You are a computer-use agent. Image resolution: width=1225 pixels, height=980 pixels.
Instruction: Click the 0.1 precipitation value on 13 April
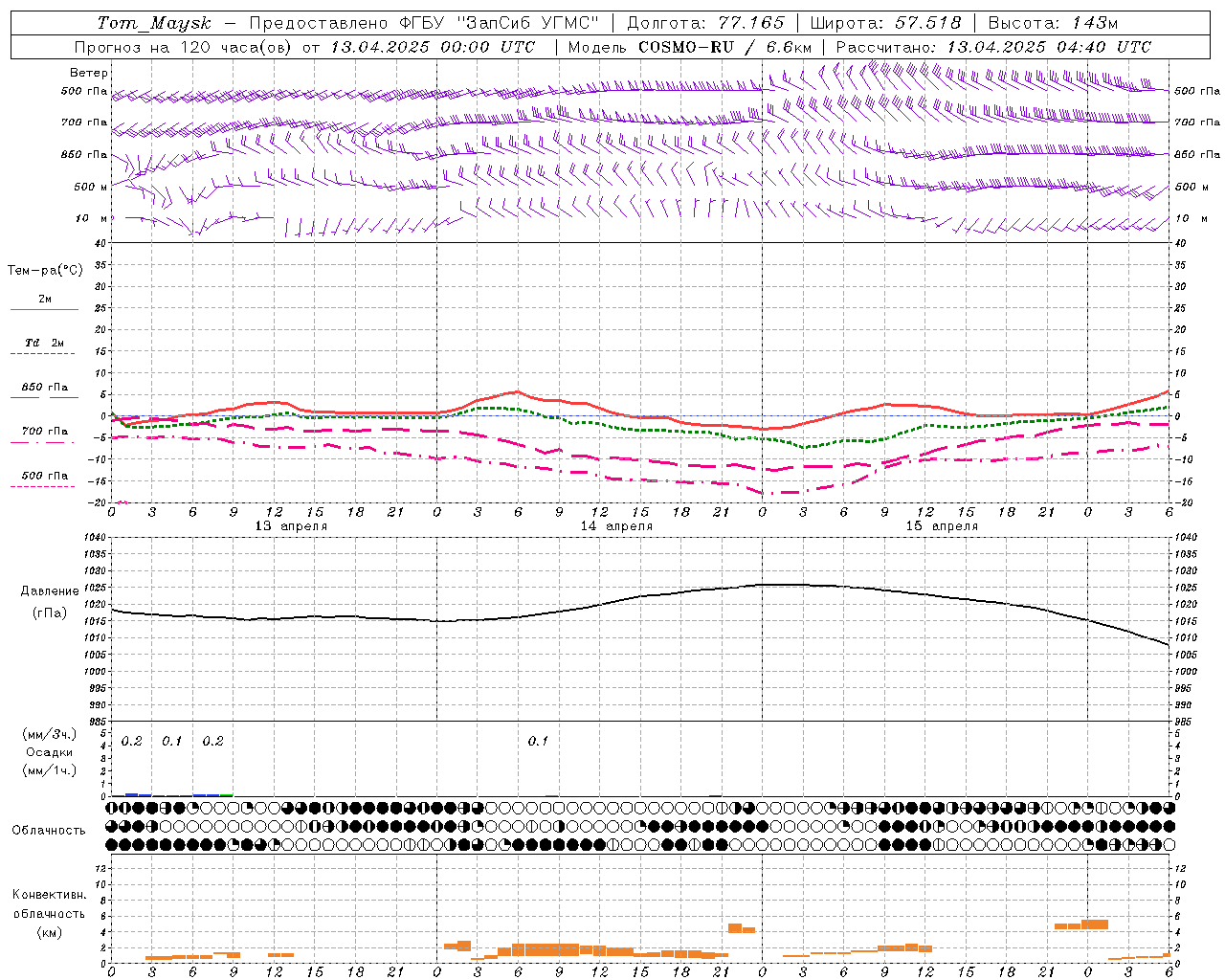click(172, 741)
